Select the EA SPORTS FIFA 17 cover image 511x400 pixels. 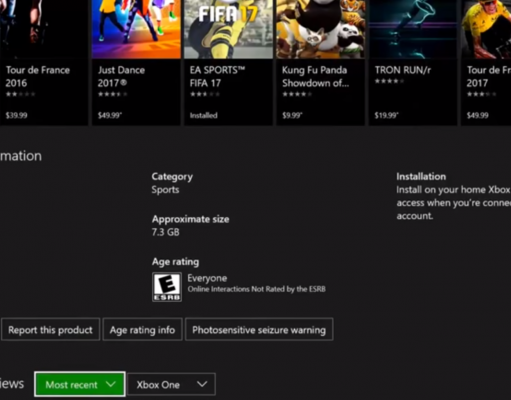pyautogui.click(x=228, y=29)
